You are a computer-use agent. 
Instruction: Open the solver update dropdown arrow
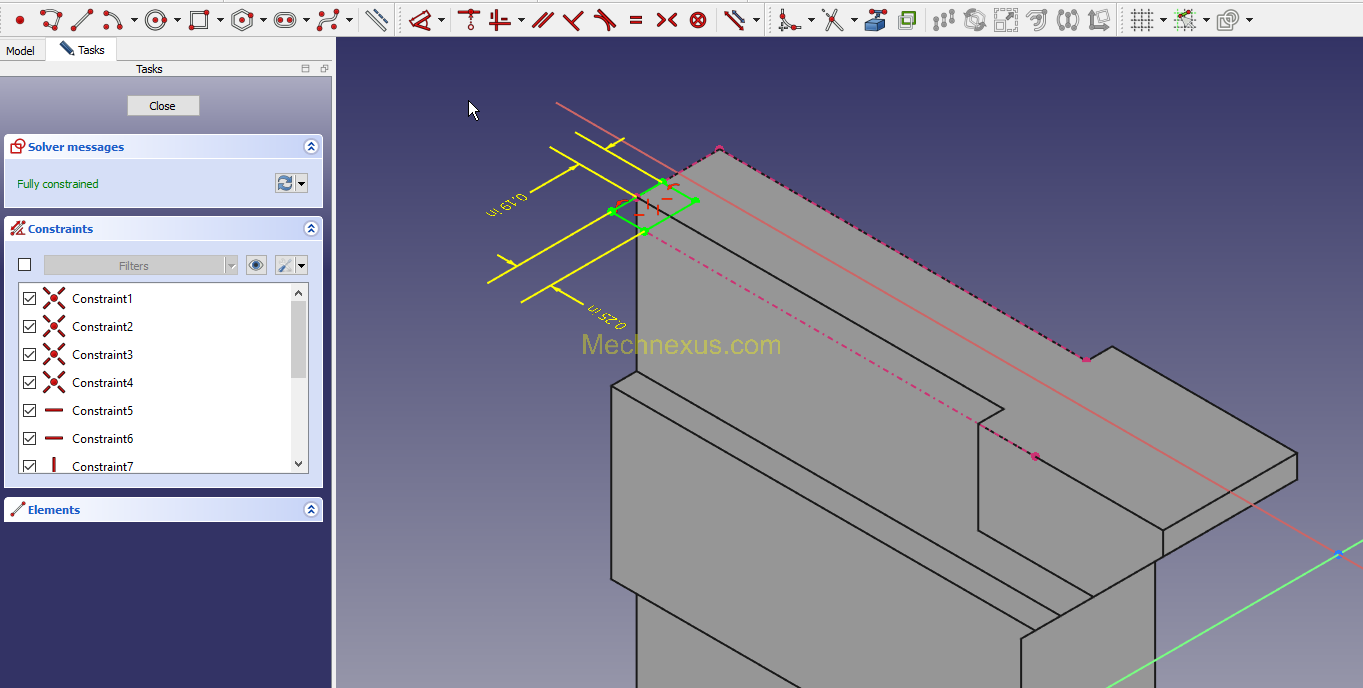click(301, 183)
